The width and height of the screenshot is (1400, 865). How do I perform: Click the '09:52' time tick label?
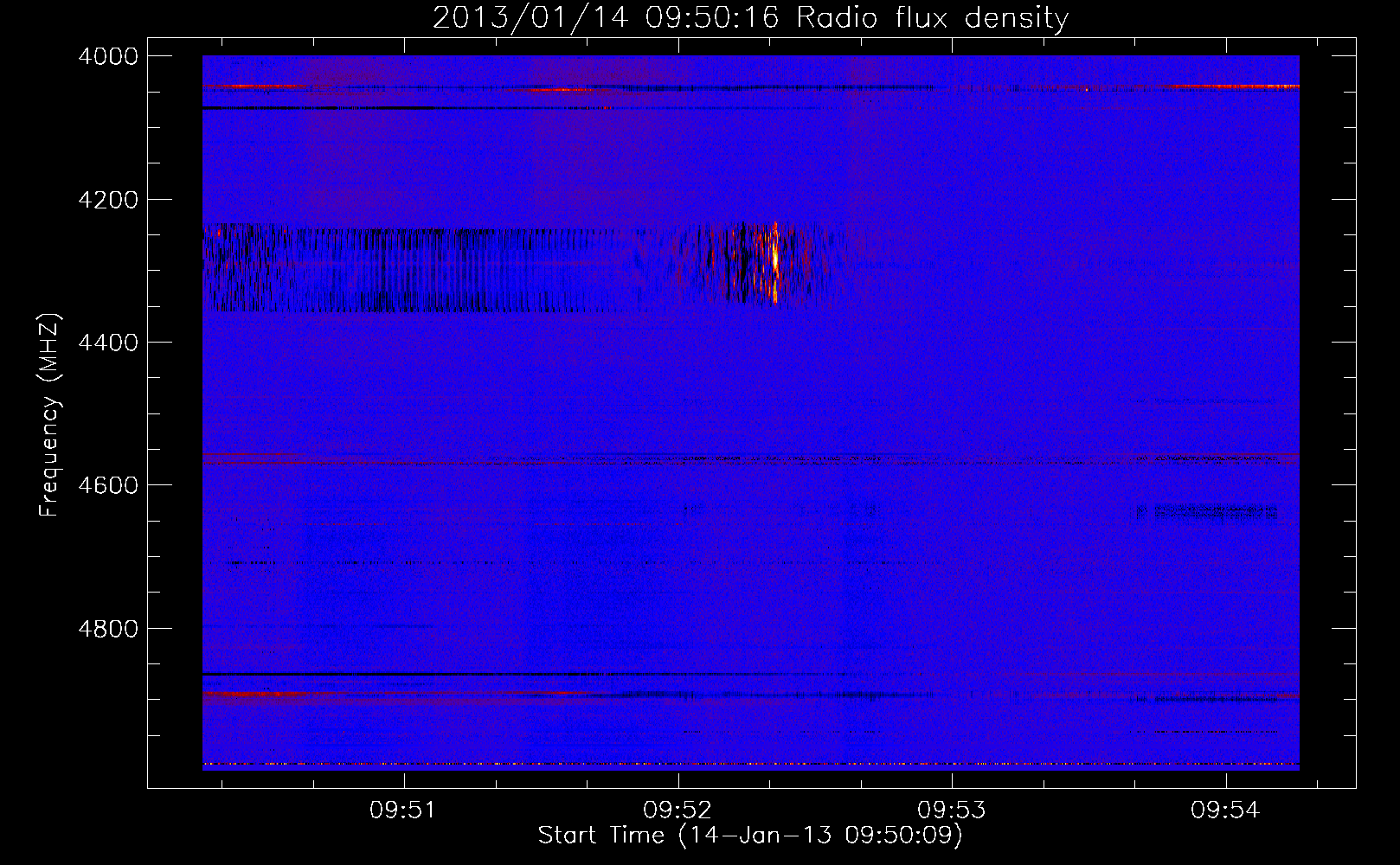[677, 811]
